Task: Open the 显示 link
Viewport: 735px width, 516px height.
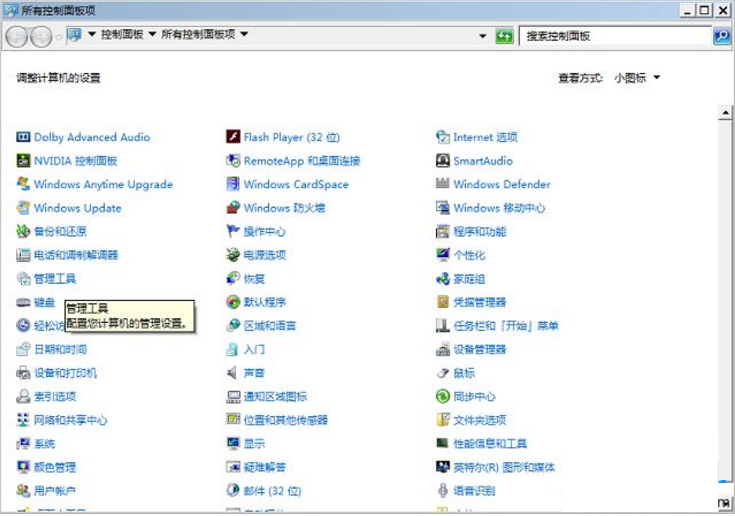Action: click(254, 444)
